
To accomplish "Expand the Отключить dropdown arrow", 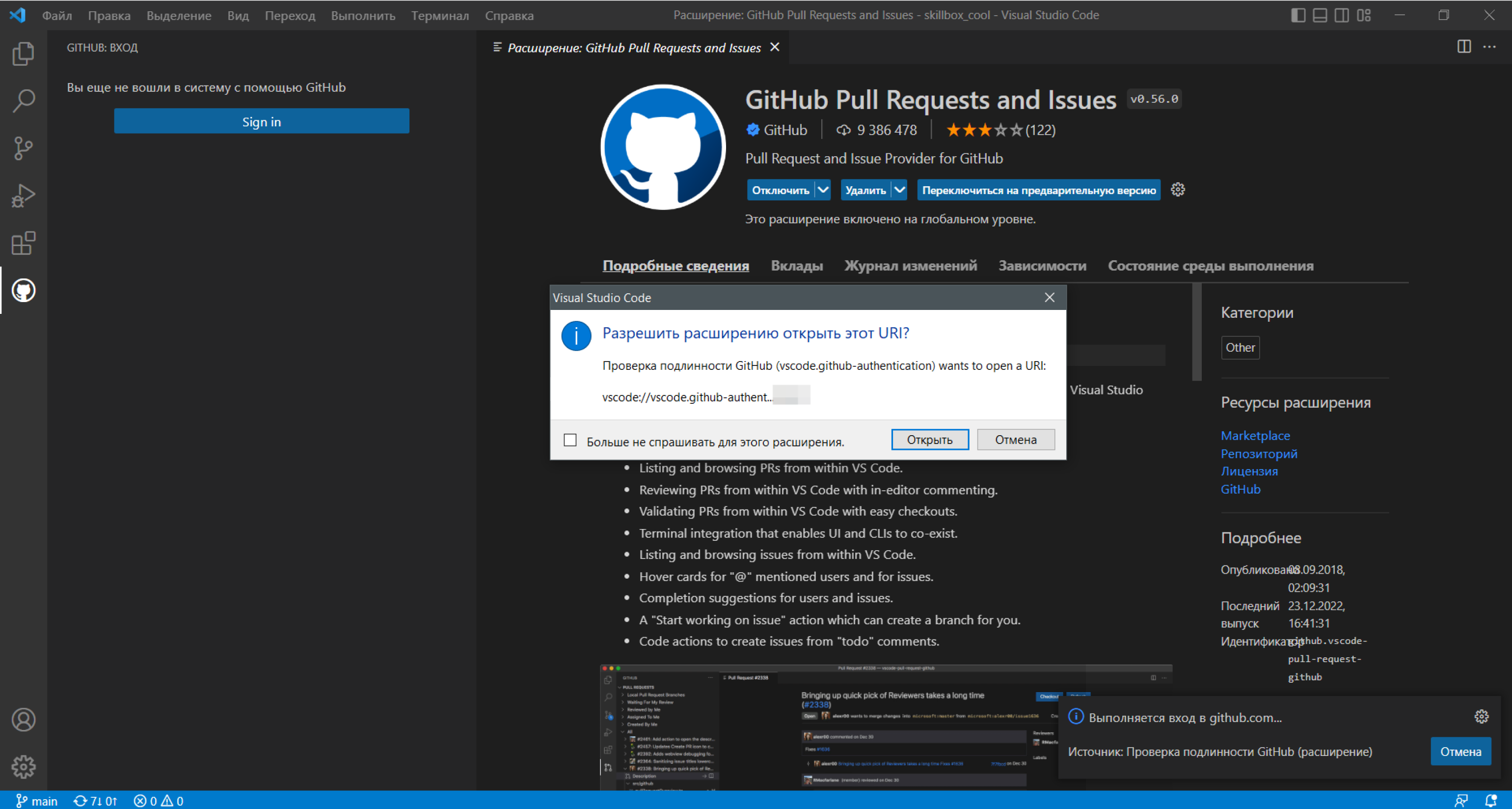I will click(x=823, y=190).
